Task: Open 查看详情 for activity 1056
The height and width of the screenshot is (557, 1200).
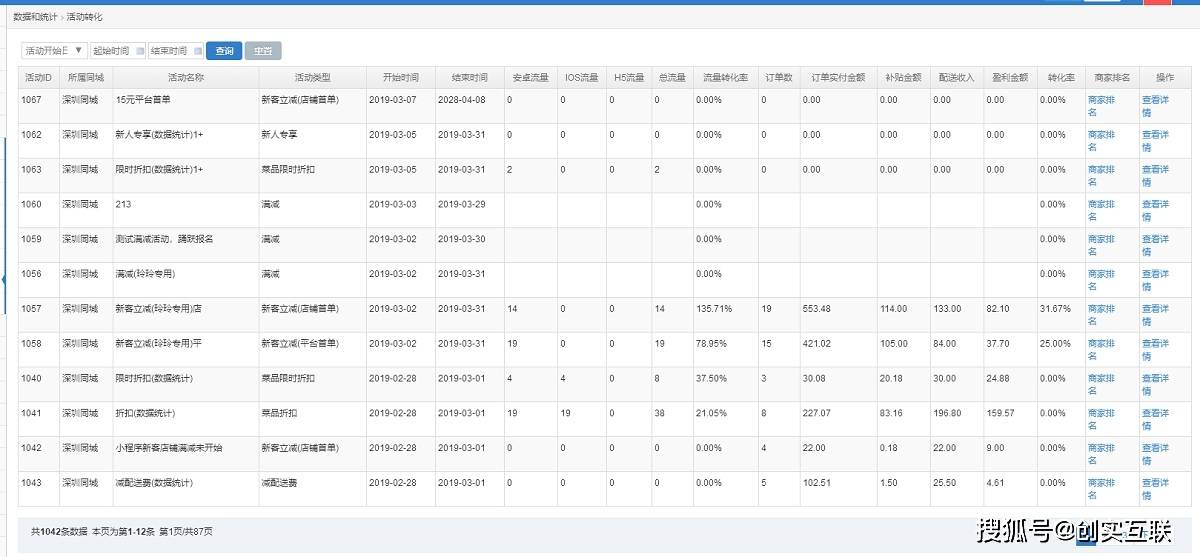Action: [1154, 280]
